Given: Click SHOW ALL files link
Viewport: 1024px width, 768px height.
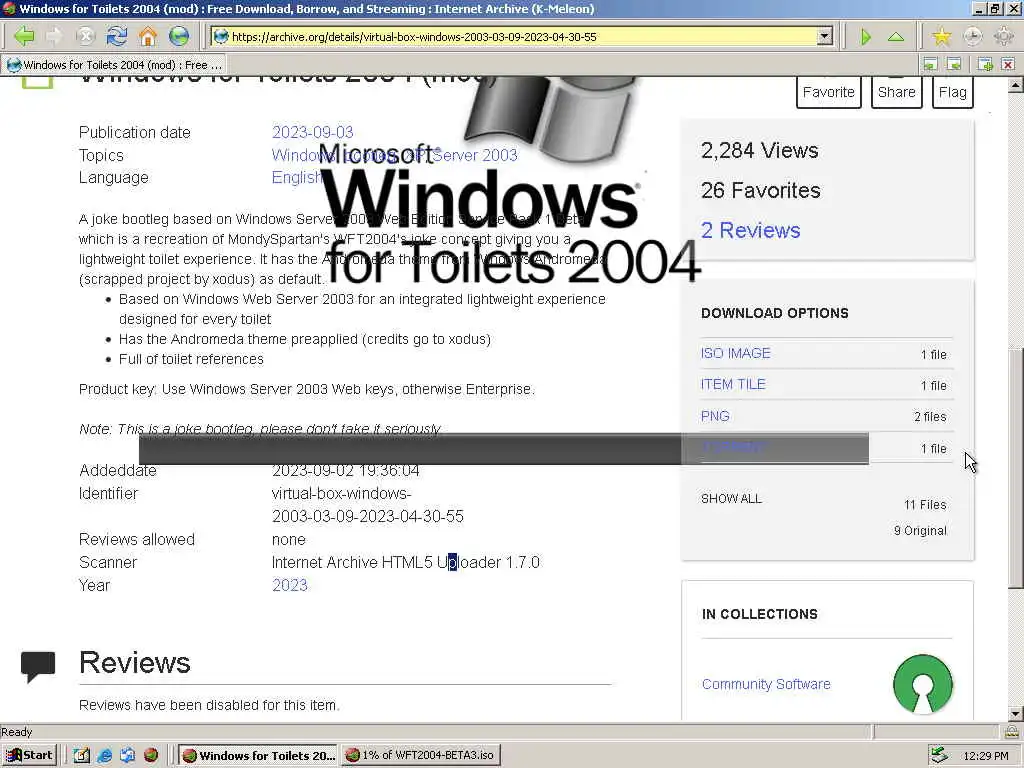Looking at the screenshot, I should point(731,499).
